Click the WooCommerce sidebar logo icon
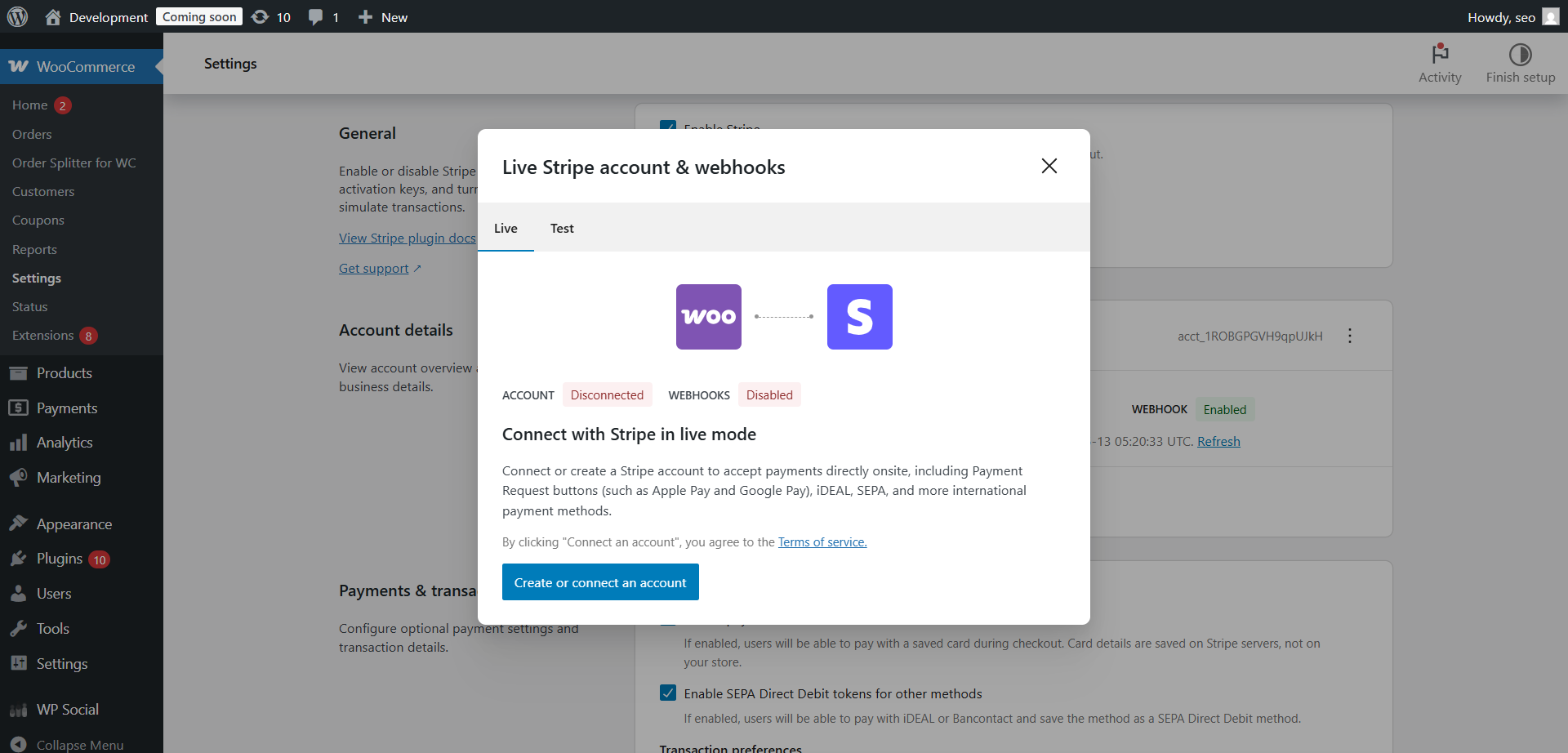This screenshot has width=1568, height=753. pyautogui.click(x=19, y=66)
